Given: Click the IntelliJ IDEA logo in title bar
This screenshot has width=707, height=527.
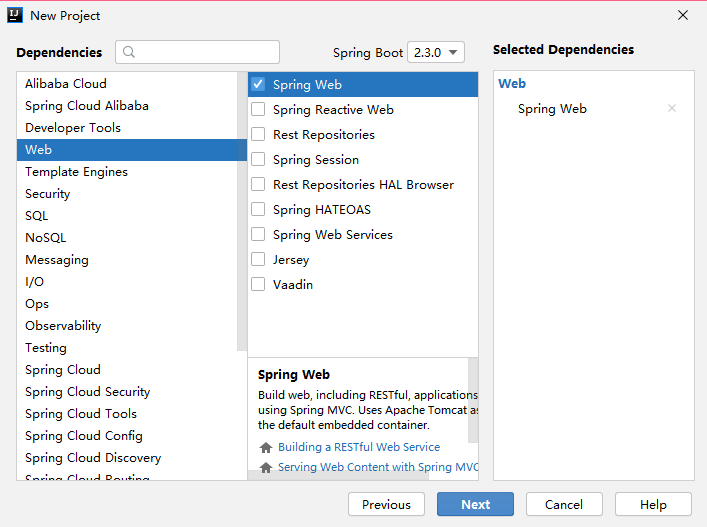Looking at the screenshot, I should tap(15, 15).
